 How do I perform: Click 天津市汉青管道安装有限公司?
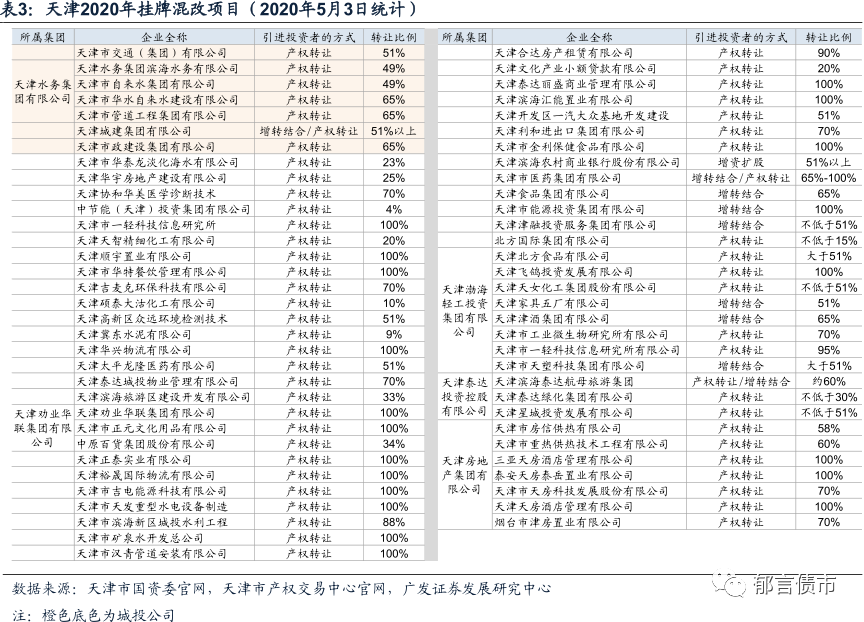152,554
